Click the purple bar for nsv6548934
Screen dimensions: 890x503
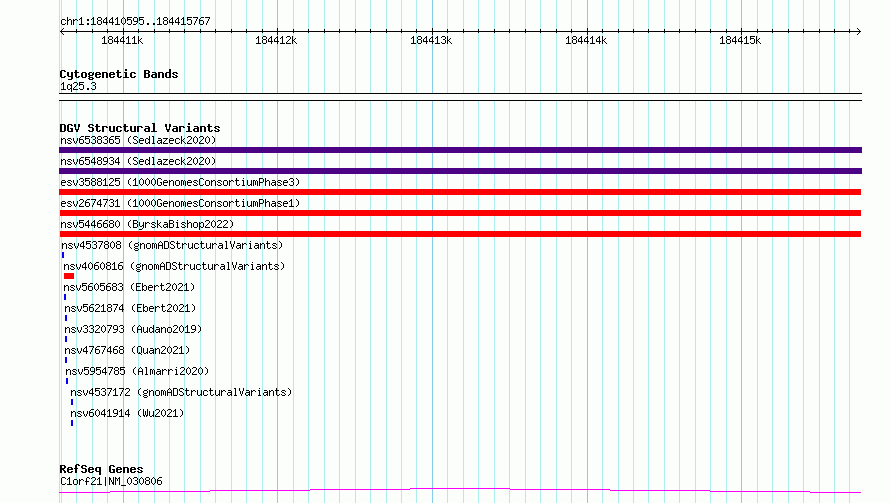point(460,171)
